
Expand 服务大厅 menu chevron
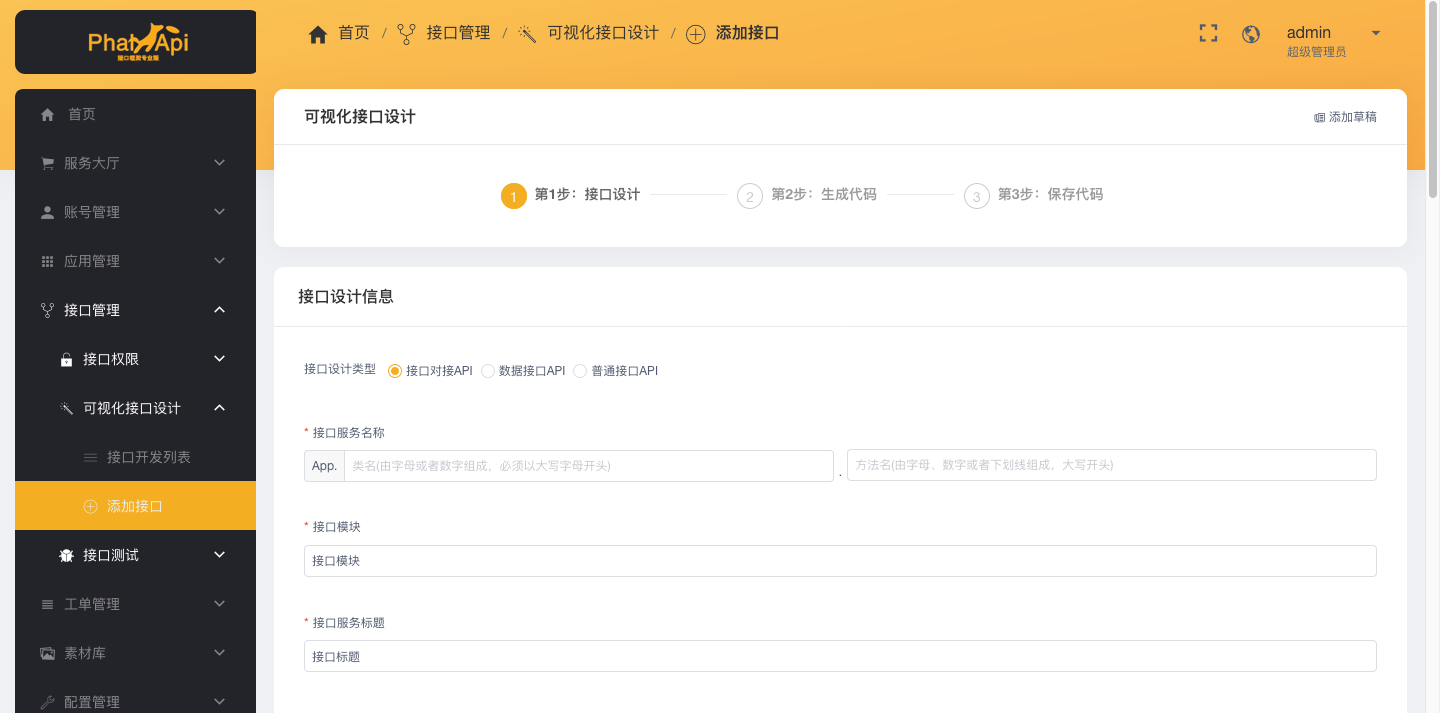220,162
